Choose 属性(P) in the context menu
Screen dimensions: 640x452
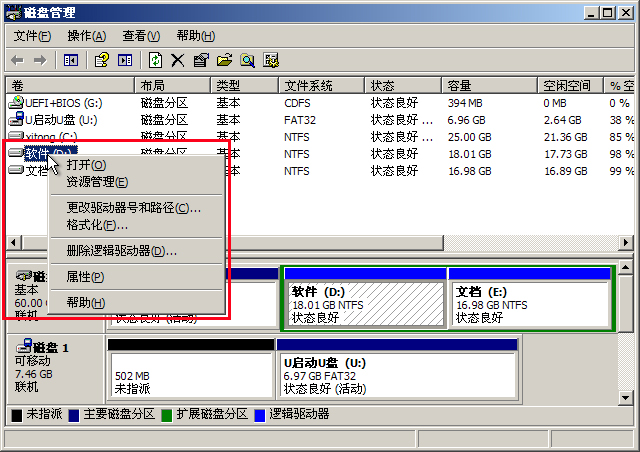pyautogui.click(x=85, y=277)
